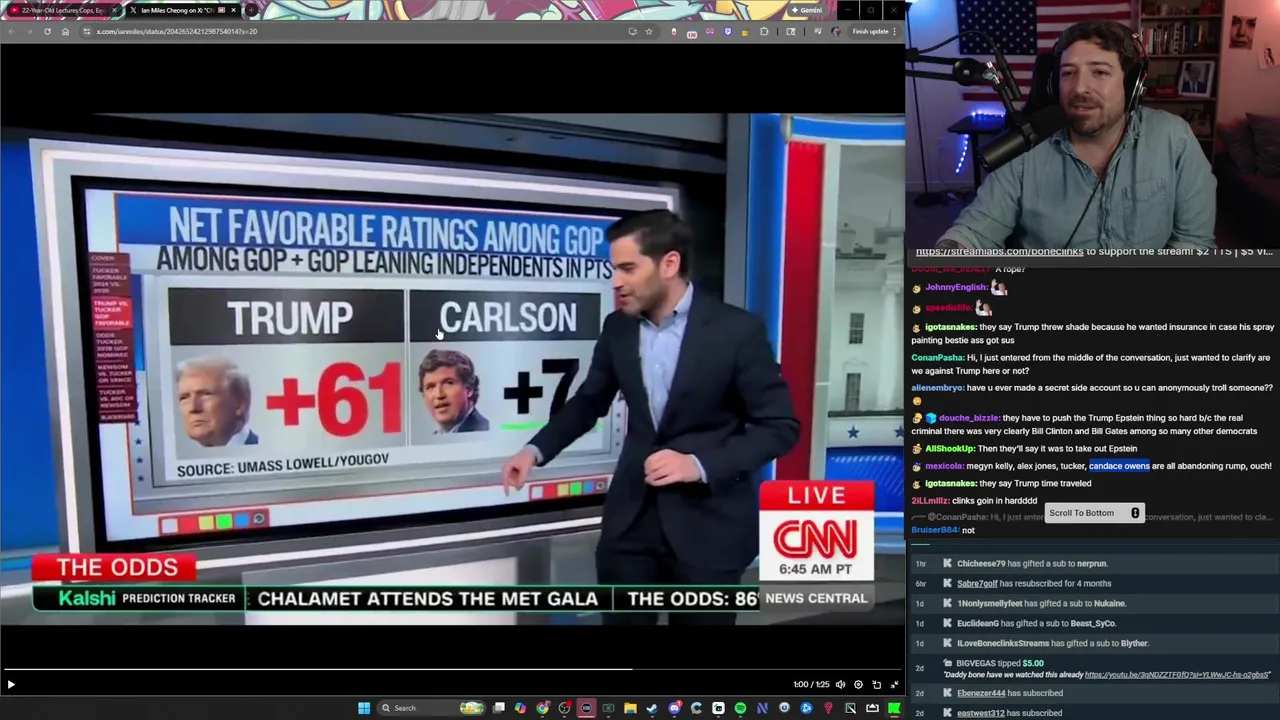Open eastwest312 user link

(980, 713)
